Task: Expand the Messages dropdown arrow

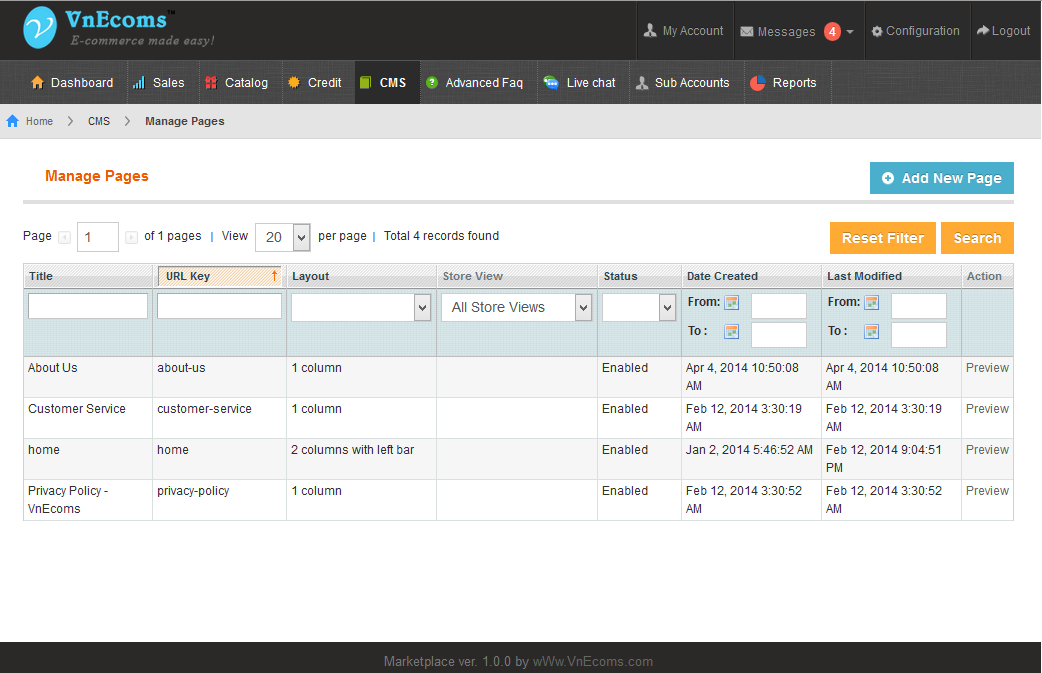Action: (850, 32)
